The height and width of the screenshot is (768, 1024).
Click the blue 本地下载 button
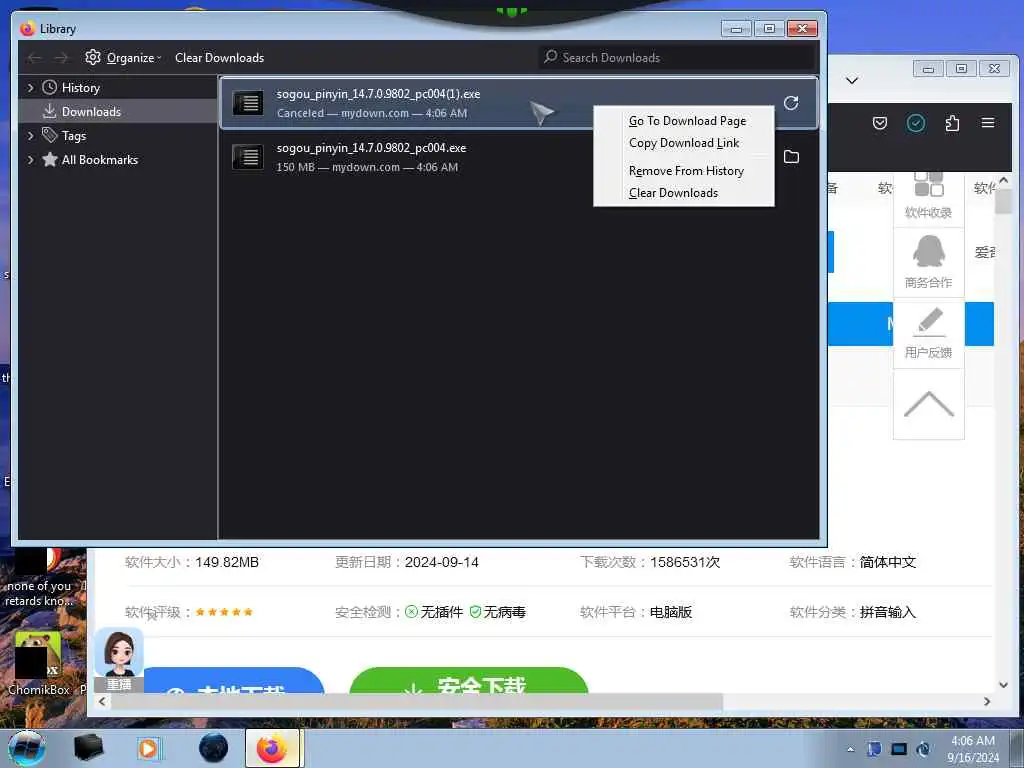(234, 680)
